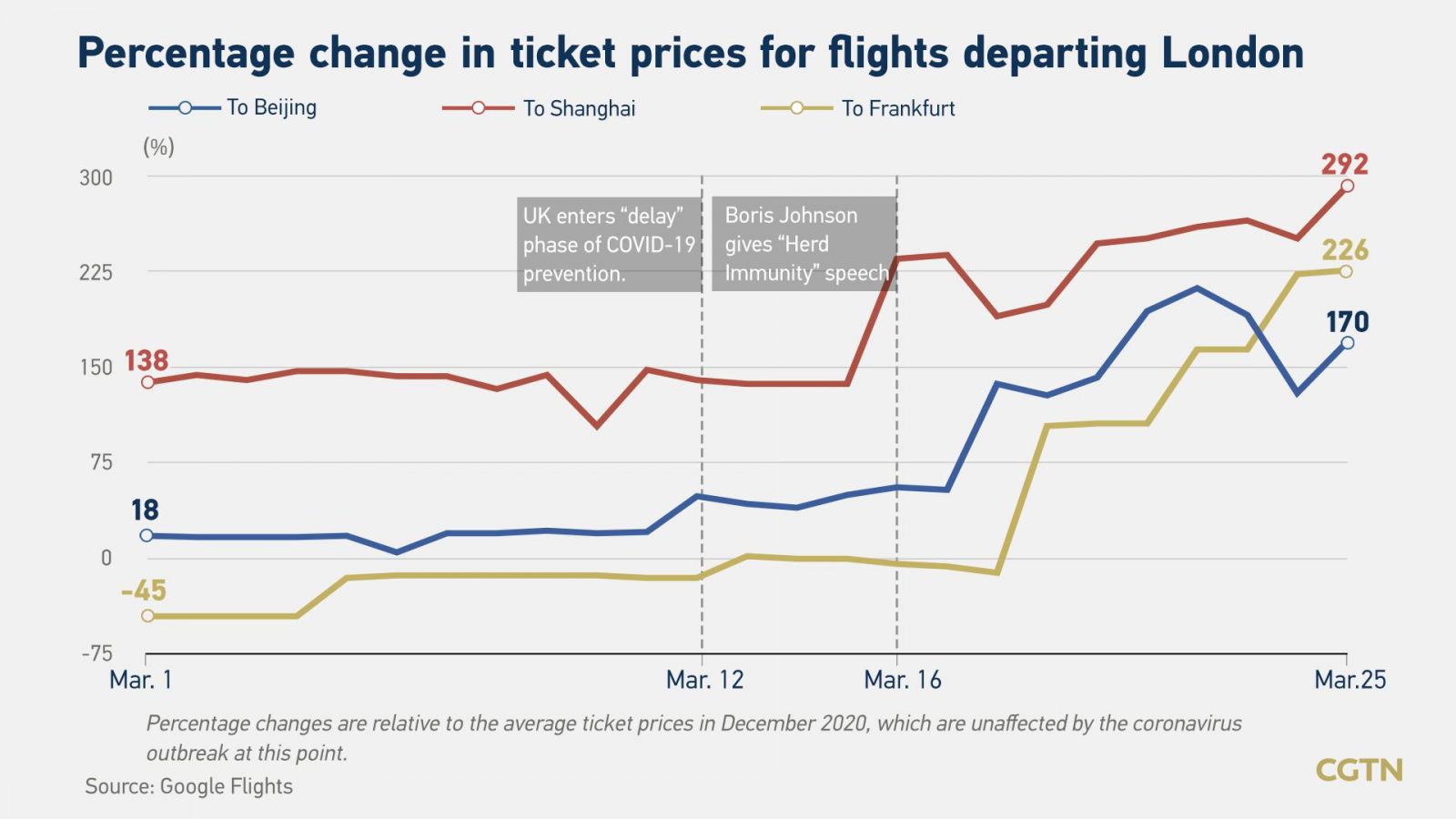Click the UK enters delay phase annotation
Viewport: 1456px width, 819px height.
pyautogui.click(x=609, y=245)
